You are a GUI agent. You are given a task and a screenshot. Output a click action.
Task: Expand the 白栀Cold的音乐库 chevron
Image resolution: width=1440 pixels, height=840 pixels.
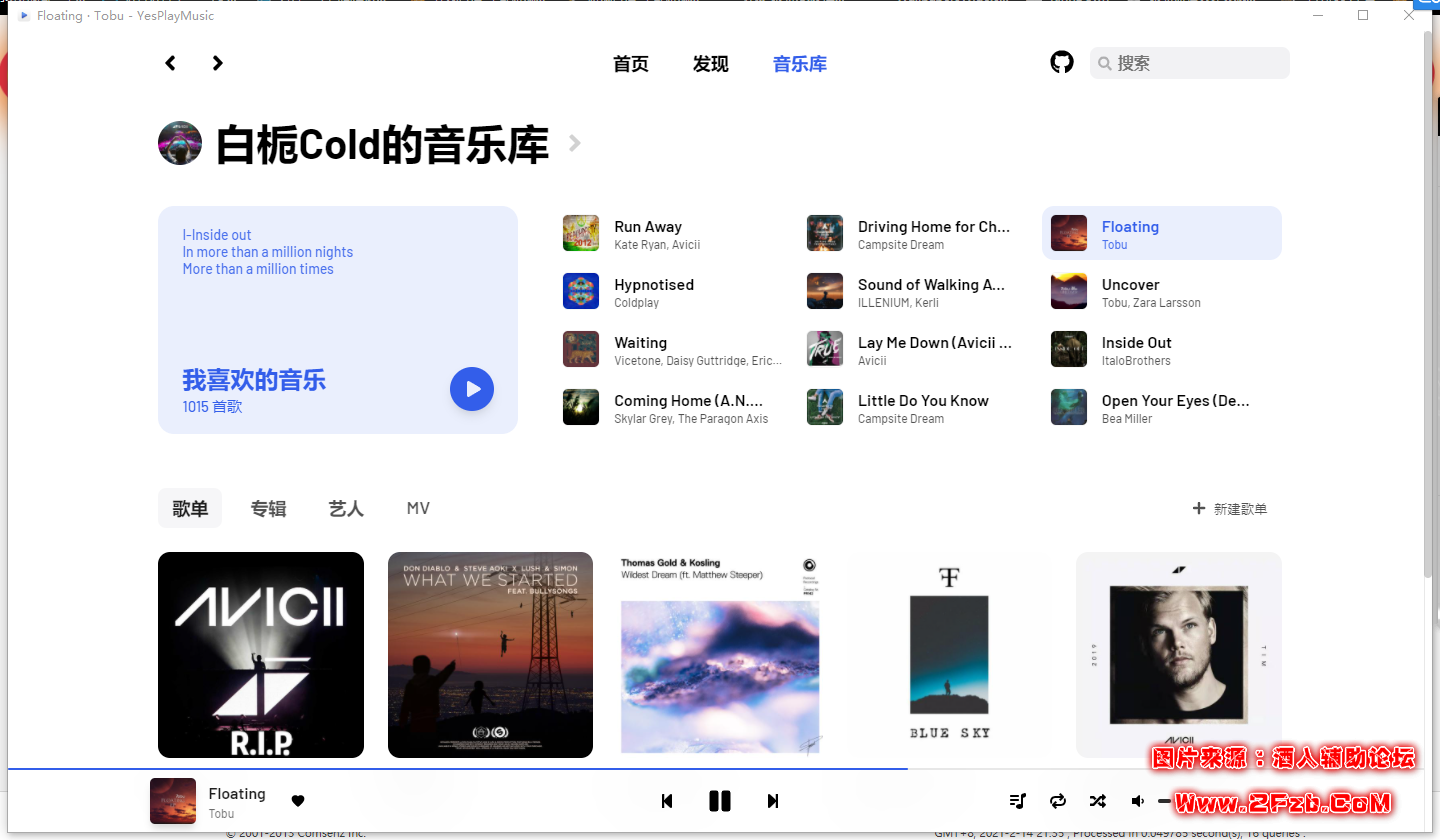(x=574, y=143)
